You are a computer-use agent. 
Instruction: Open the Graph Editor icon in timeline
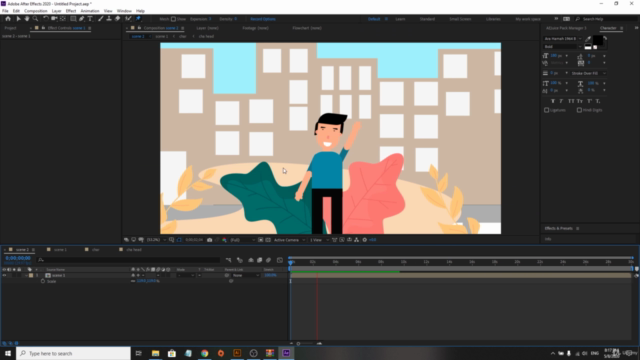[x=280, y=260]
